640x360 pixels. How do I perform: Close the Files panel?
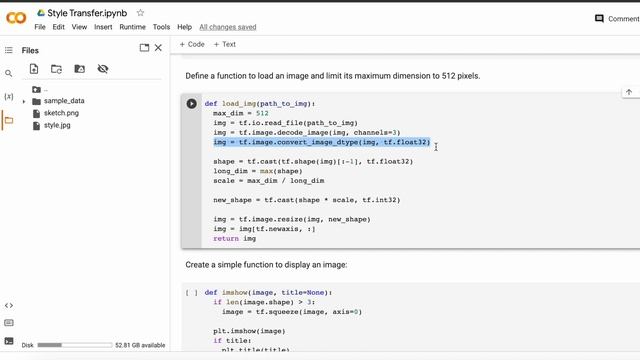coord(158,48)
